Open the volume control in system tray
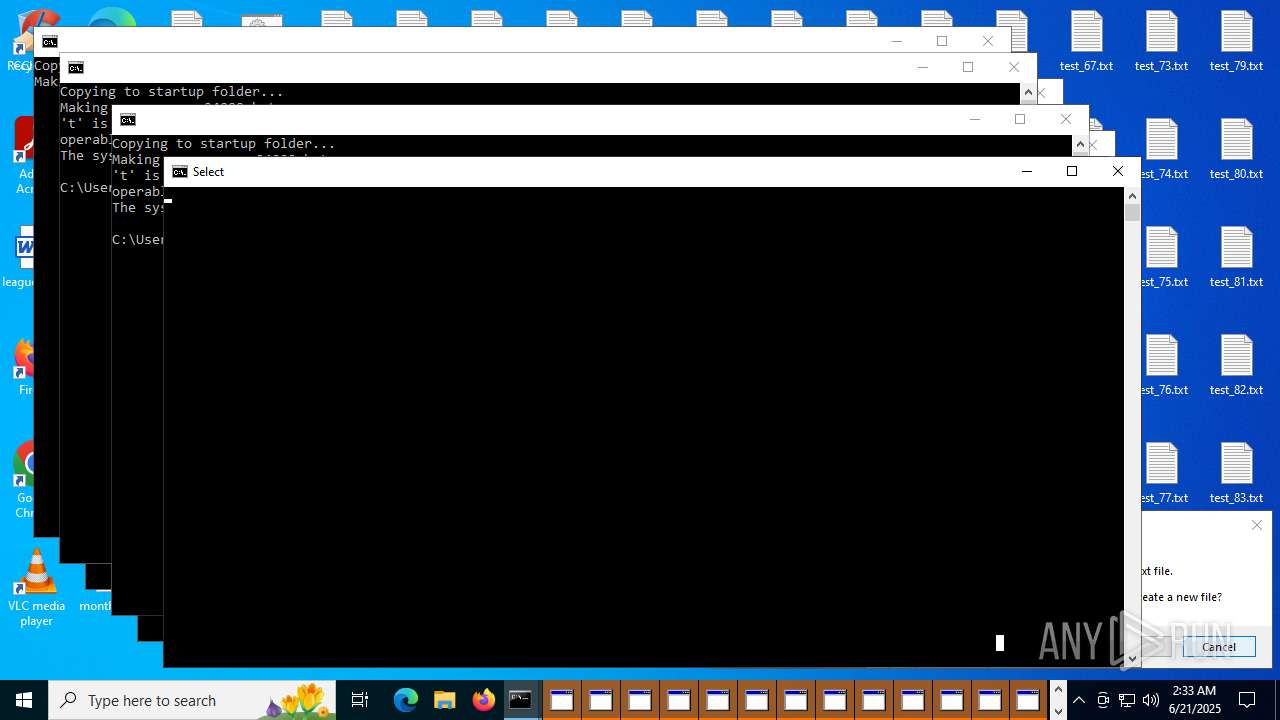Image resolution: width=1280 pixels, height=720 pixels. click(1151, 700)
